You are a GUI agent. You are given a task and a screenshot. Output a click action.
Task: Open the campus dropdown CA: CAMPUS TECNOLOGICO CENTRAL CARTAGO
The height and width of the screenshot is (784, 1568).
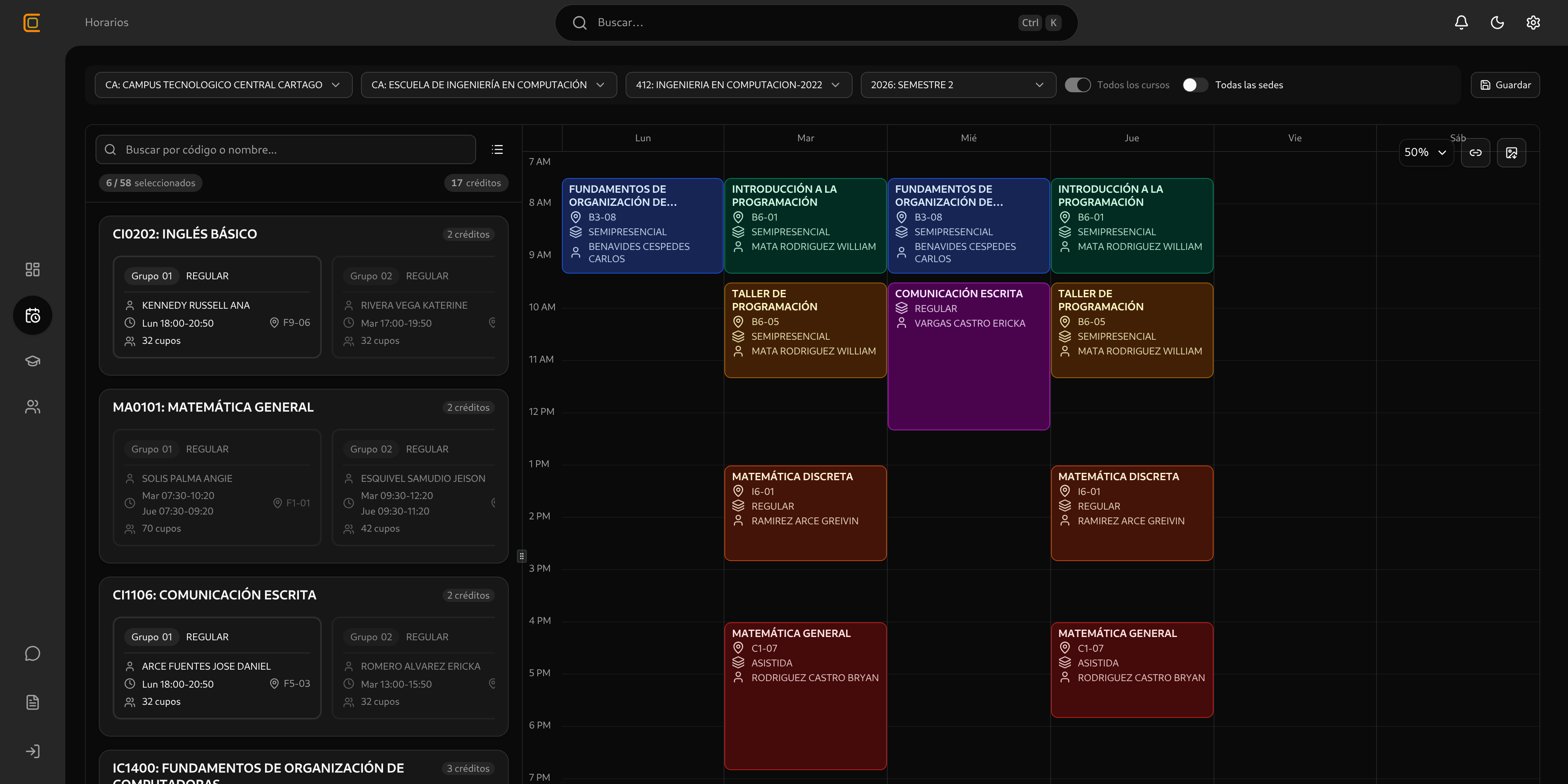[x=223, y=85]
